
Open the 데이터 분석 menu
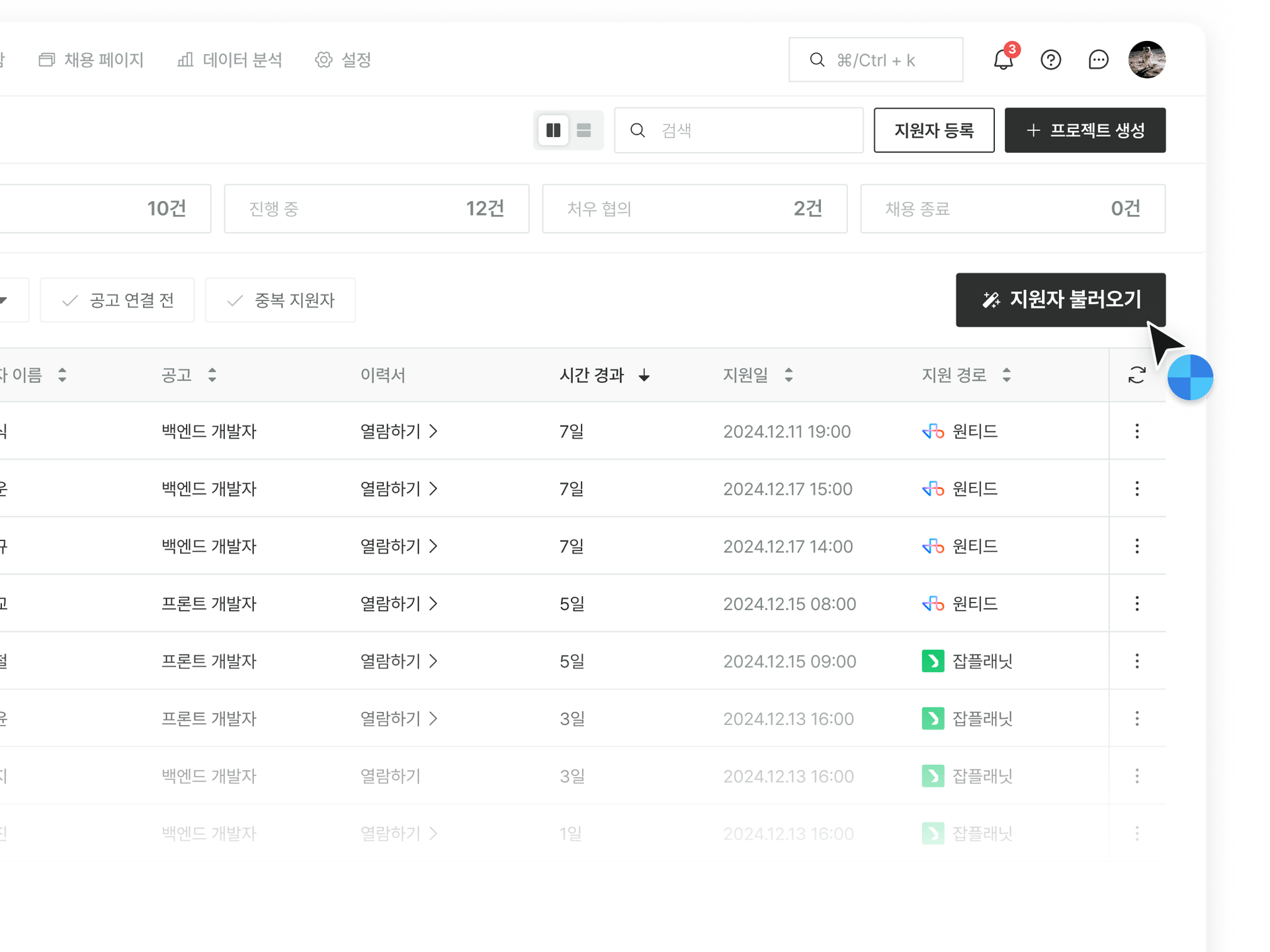pos(230,60)
